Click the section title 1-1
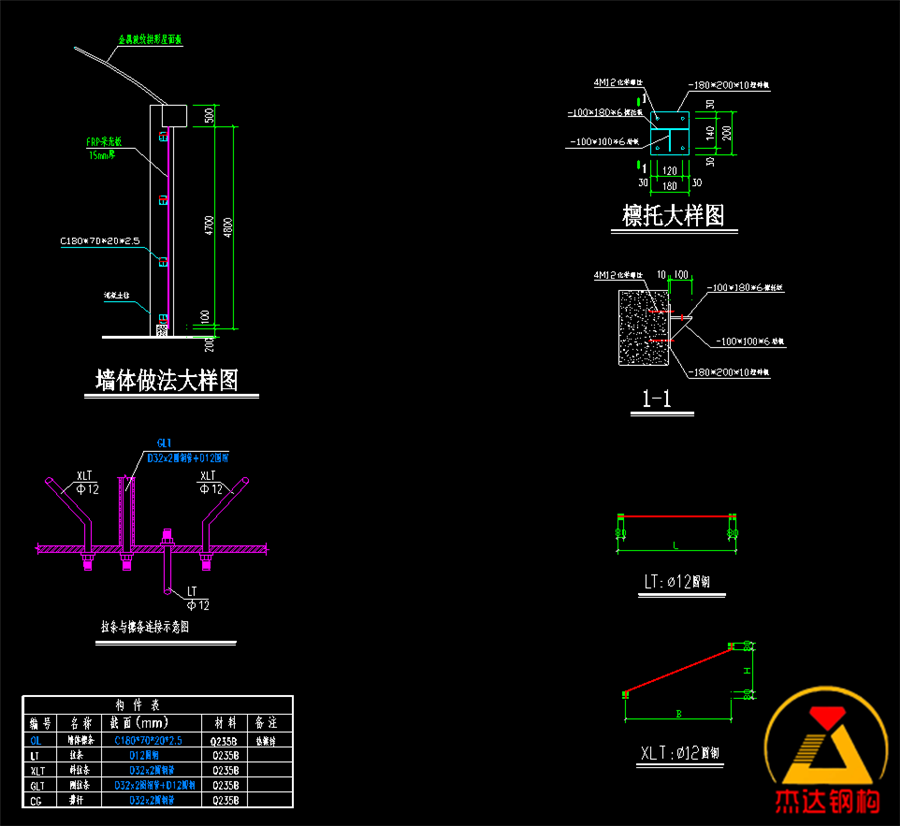Viewport: 900px width, 826px height. [657, 398]
